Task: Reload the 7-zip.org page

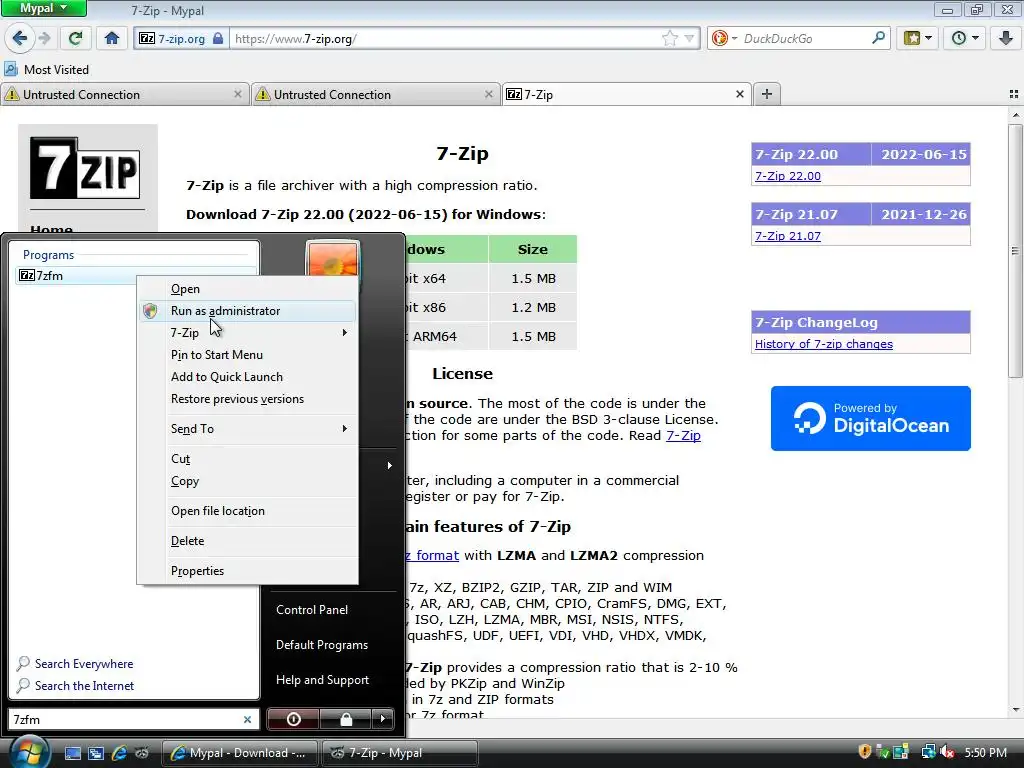Action: pyautogui.click(x=75, y=39)
